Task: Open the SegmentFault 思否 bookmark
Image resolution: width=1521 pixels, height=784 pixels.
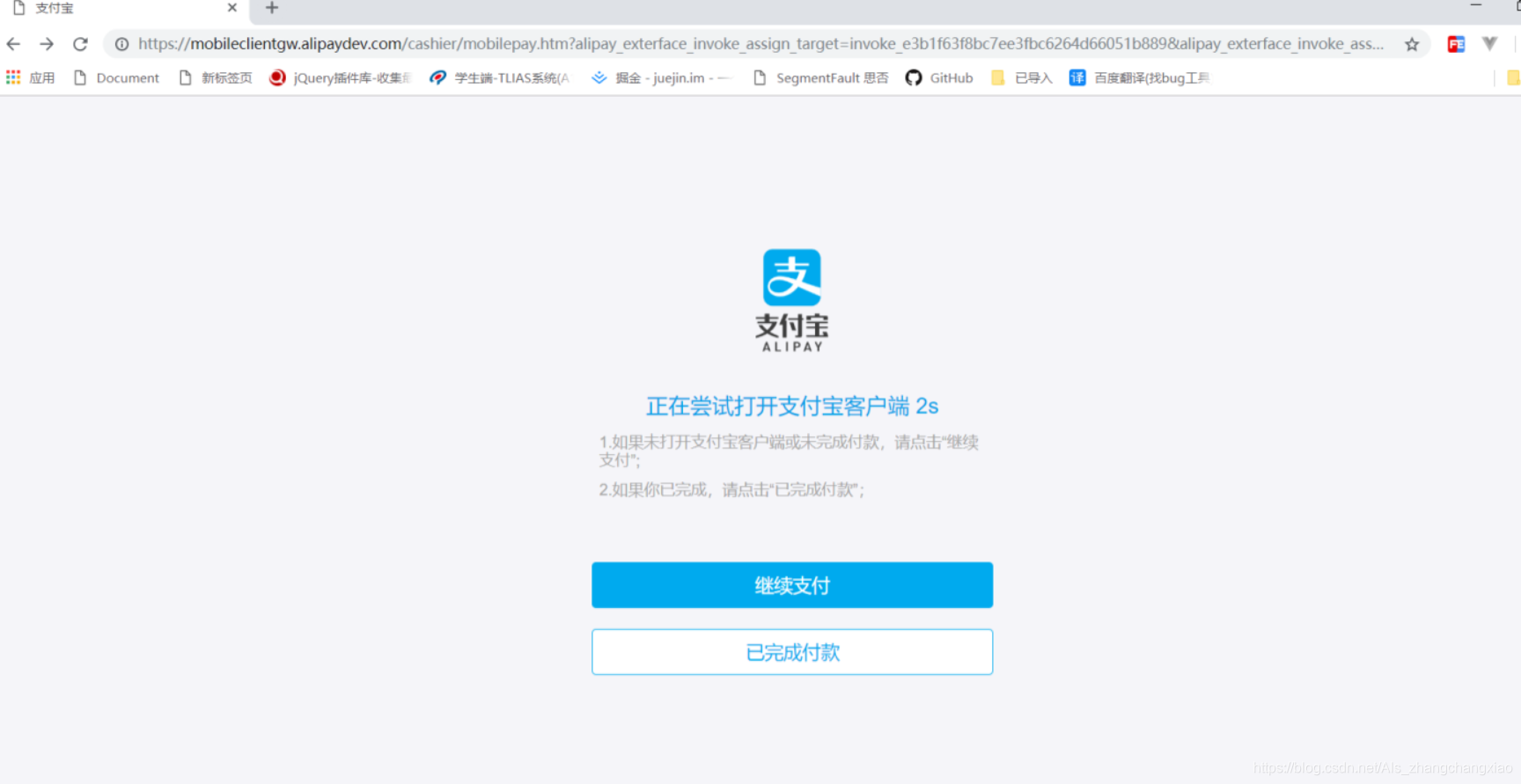Action: click(x=821, y=77)
